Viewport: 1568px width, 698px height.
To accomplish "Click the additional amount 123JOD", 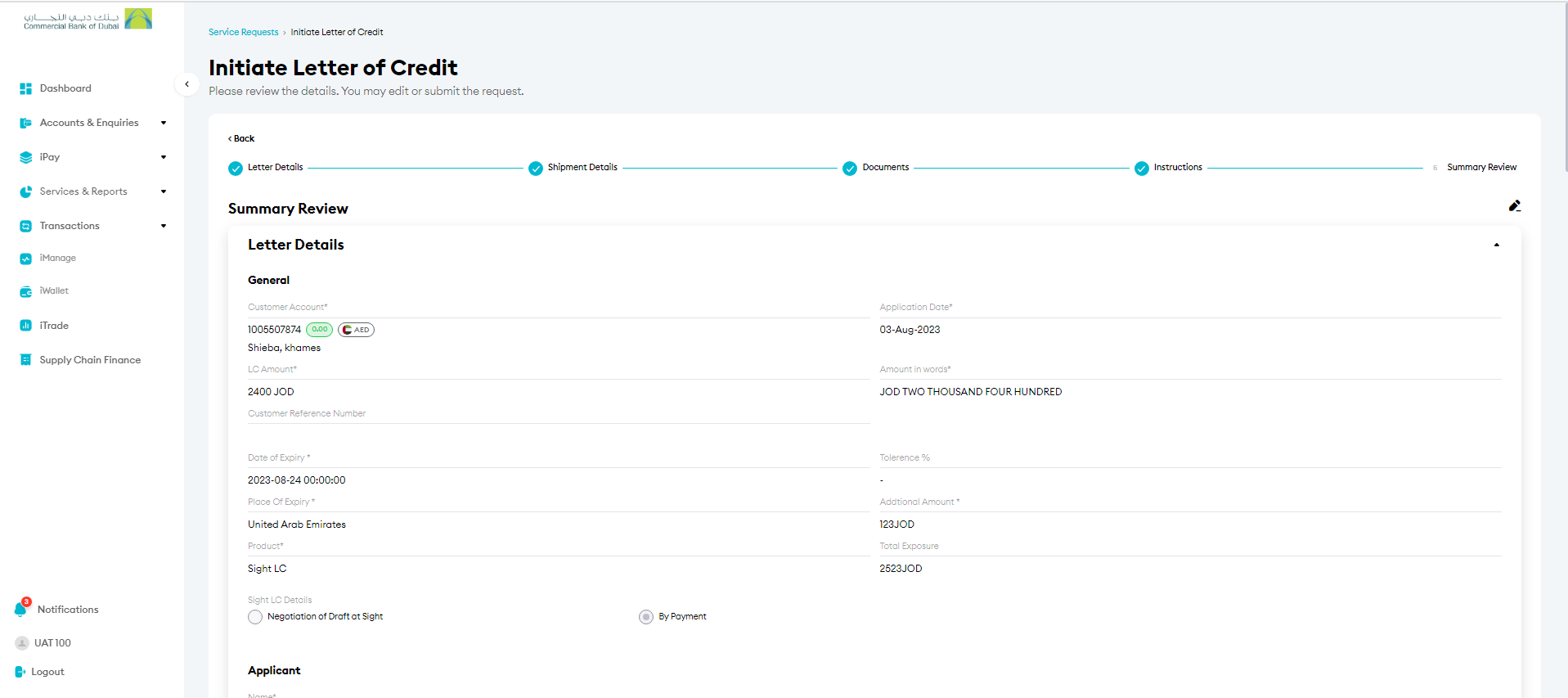I will (897, 525).
